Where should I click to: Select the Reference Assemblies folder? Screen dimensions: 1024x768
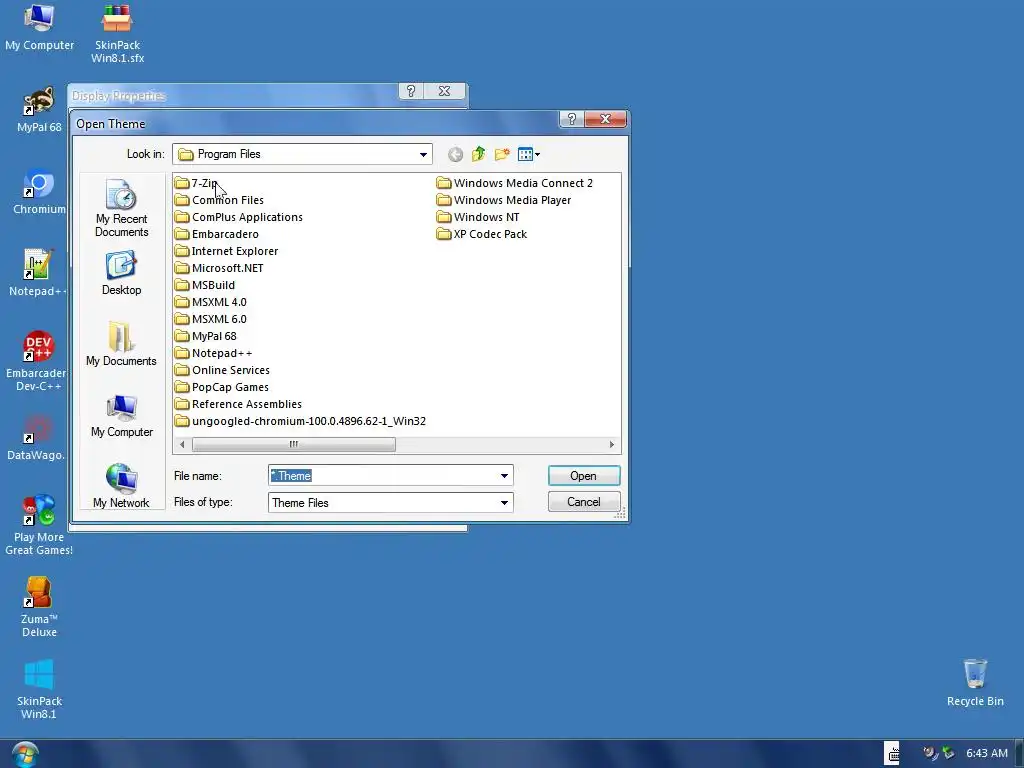tap(238, 404)
